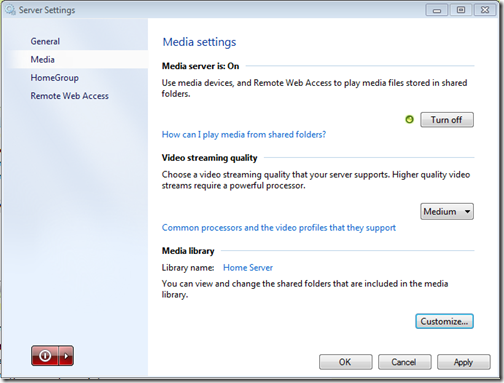Image resolution: width=504 pixels, height=383 pixels.
Task: Click the Cancel button
Action: tap(404, 362)
